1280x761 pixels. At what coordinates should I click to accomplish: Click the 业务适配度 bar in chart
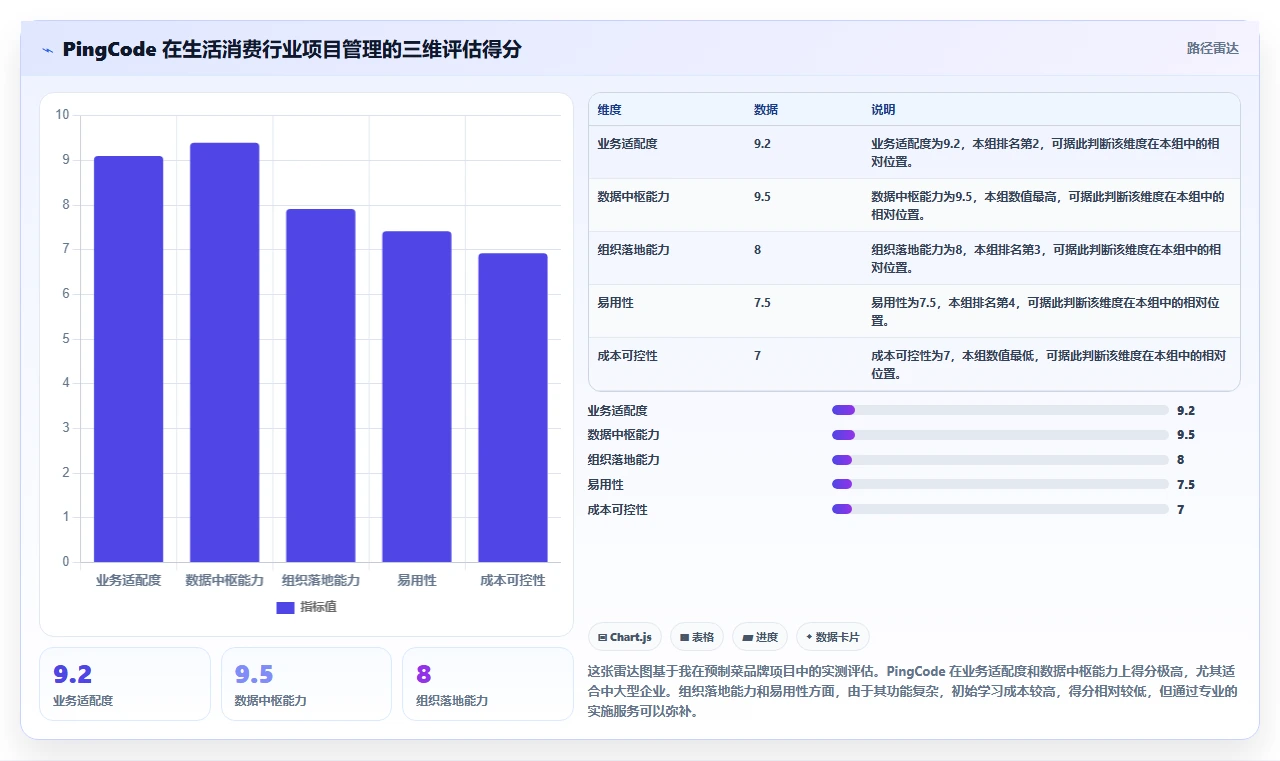click(x=128, y=359)
